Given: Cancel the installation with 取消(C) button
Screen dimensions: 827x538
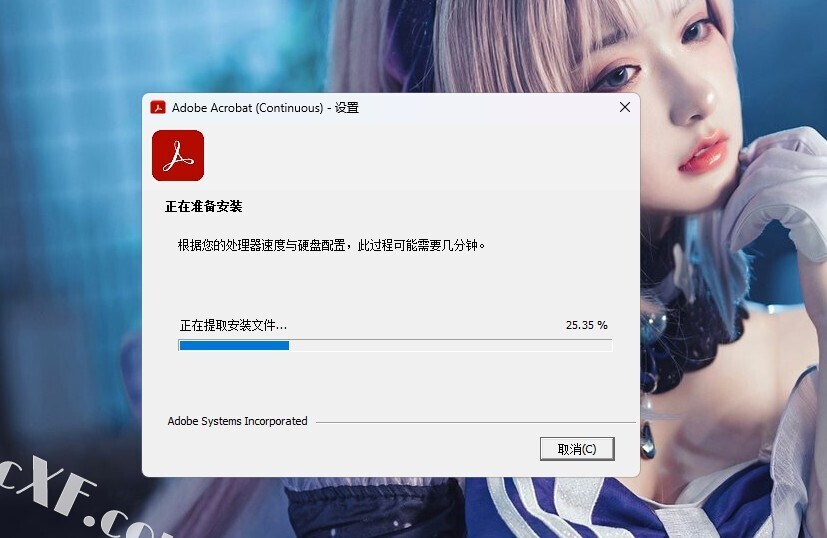Looking at the screenshot, I should pos(577,449).
